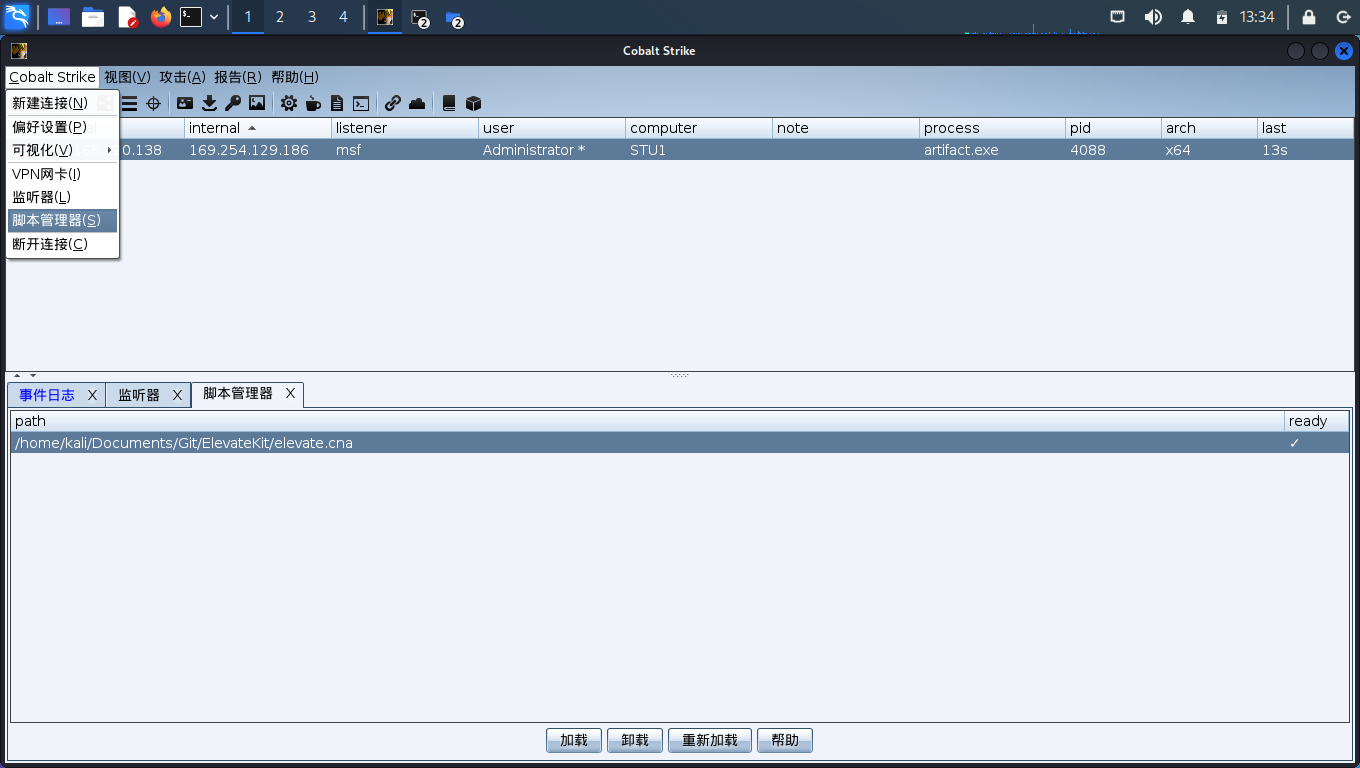This screenshot has width=1360, height=768.
Task: Click the 帮助 button at bottom
Action: pos(785,740)
